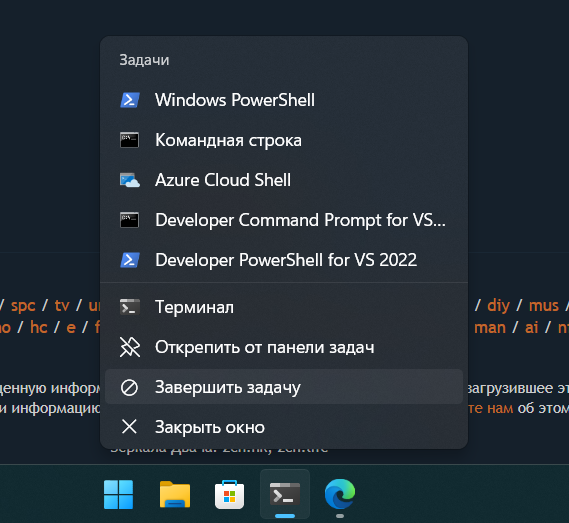The width and height of the screenshot is (569, 523).
Task: Click the prohibition icon beside Завершить задачу
Action: (129, 387)
